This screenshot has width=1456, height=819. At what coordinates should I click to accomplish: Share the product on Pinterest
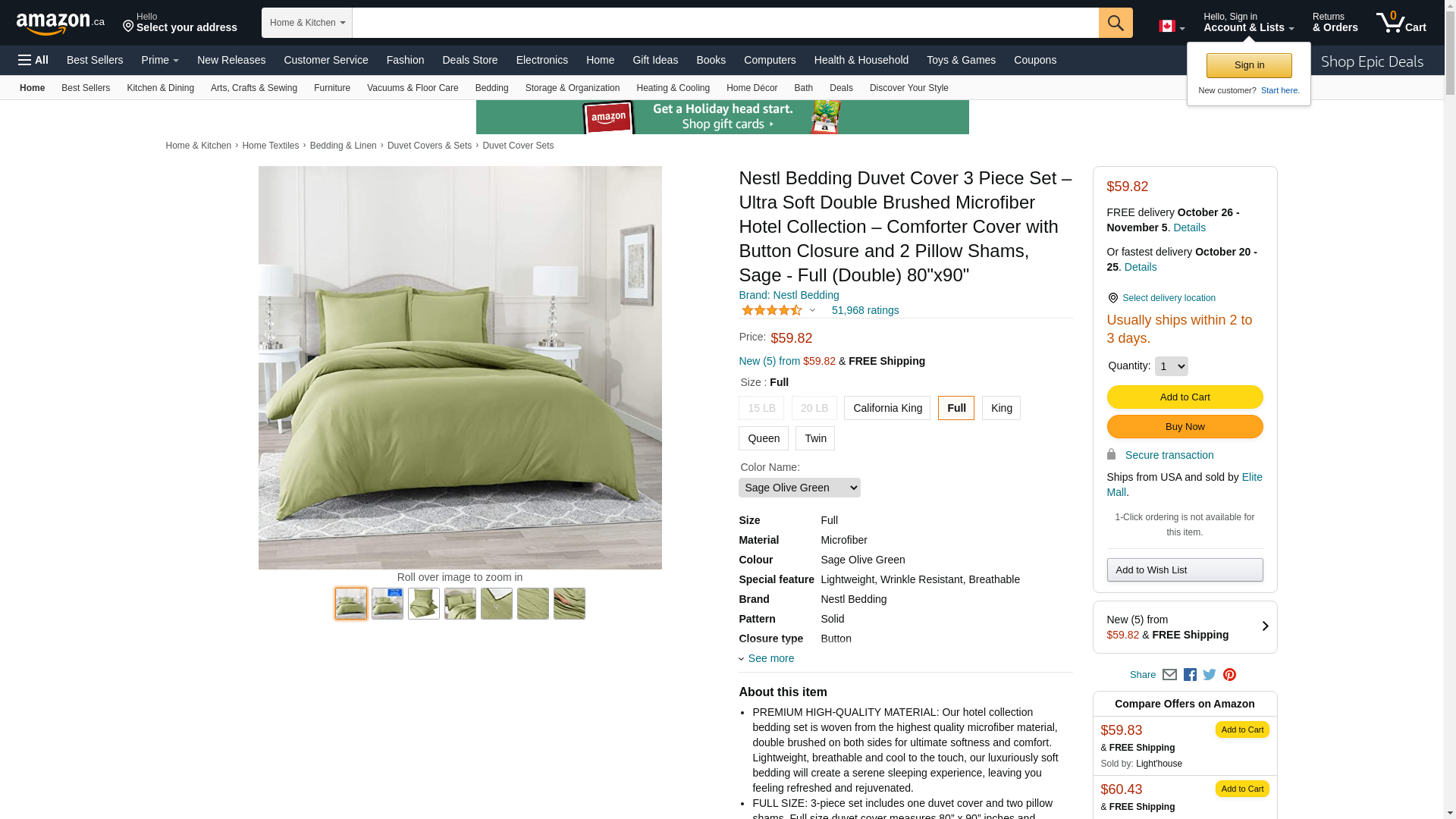pyautogui.click(x=1229, y=675)
